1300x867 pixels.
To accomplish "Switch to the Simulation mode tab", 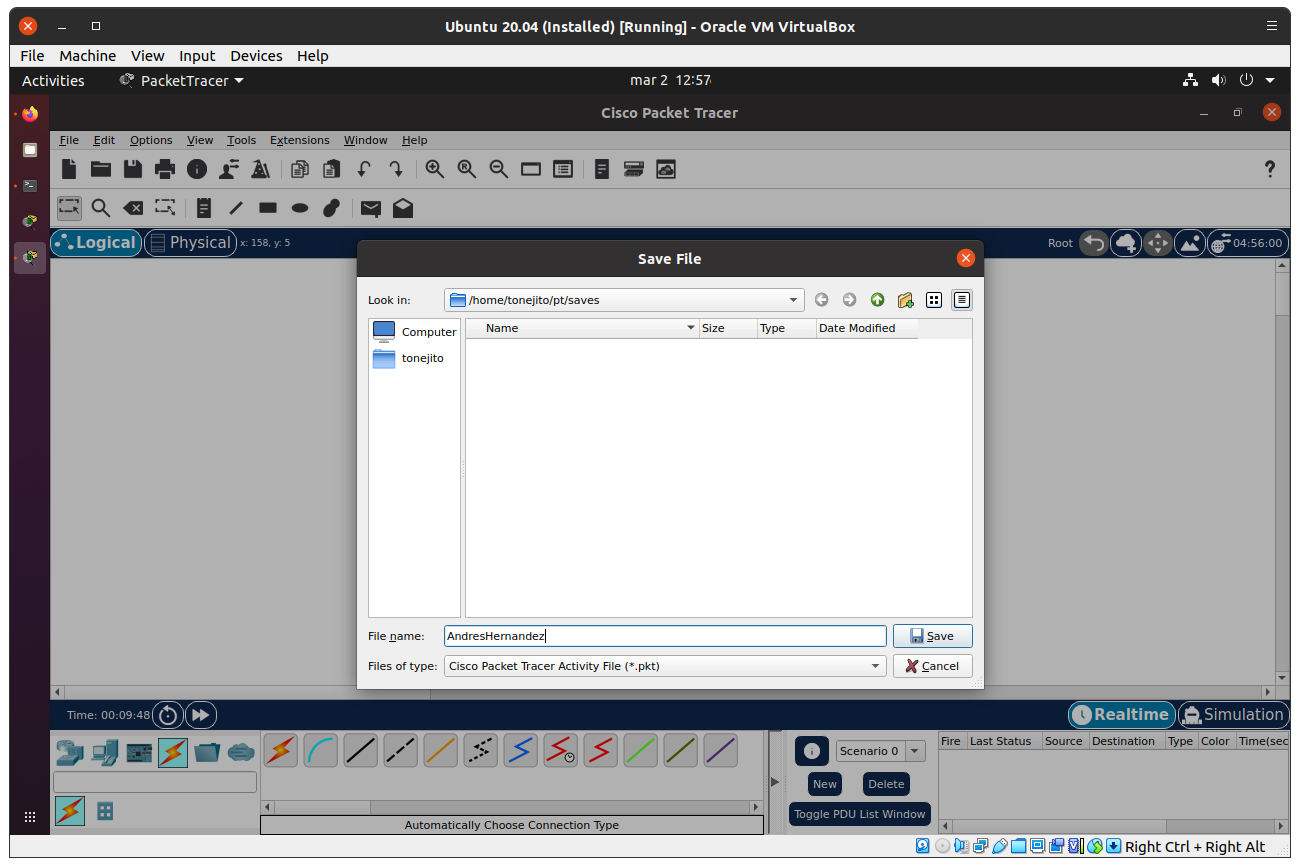I will [x=1231, y=715].
